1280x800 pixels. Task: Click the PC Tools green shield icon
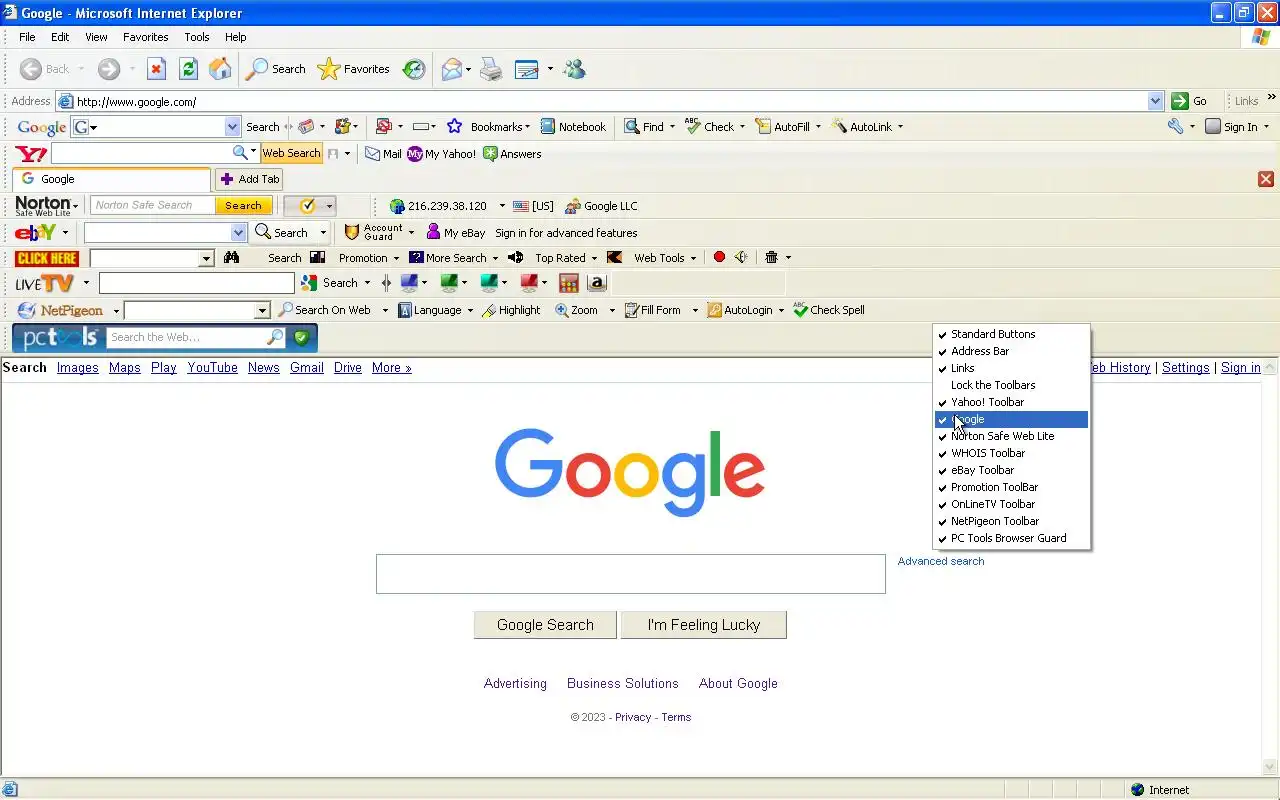coord(301,338)
